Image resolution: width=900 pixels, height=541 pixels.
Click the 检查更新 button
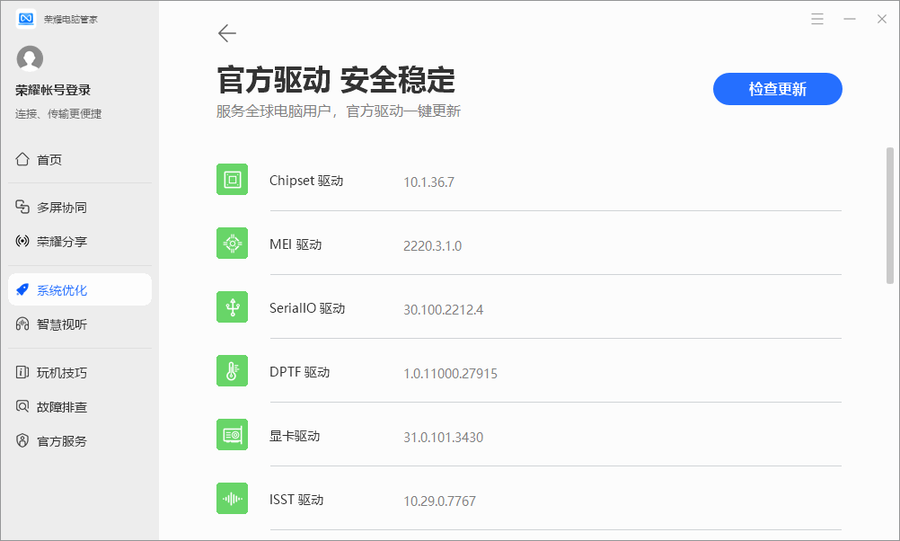[x=777, y=89]
